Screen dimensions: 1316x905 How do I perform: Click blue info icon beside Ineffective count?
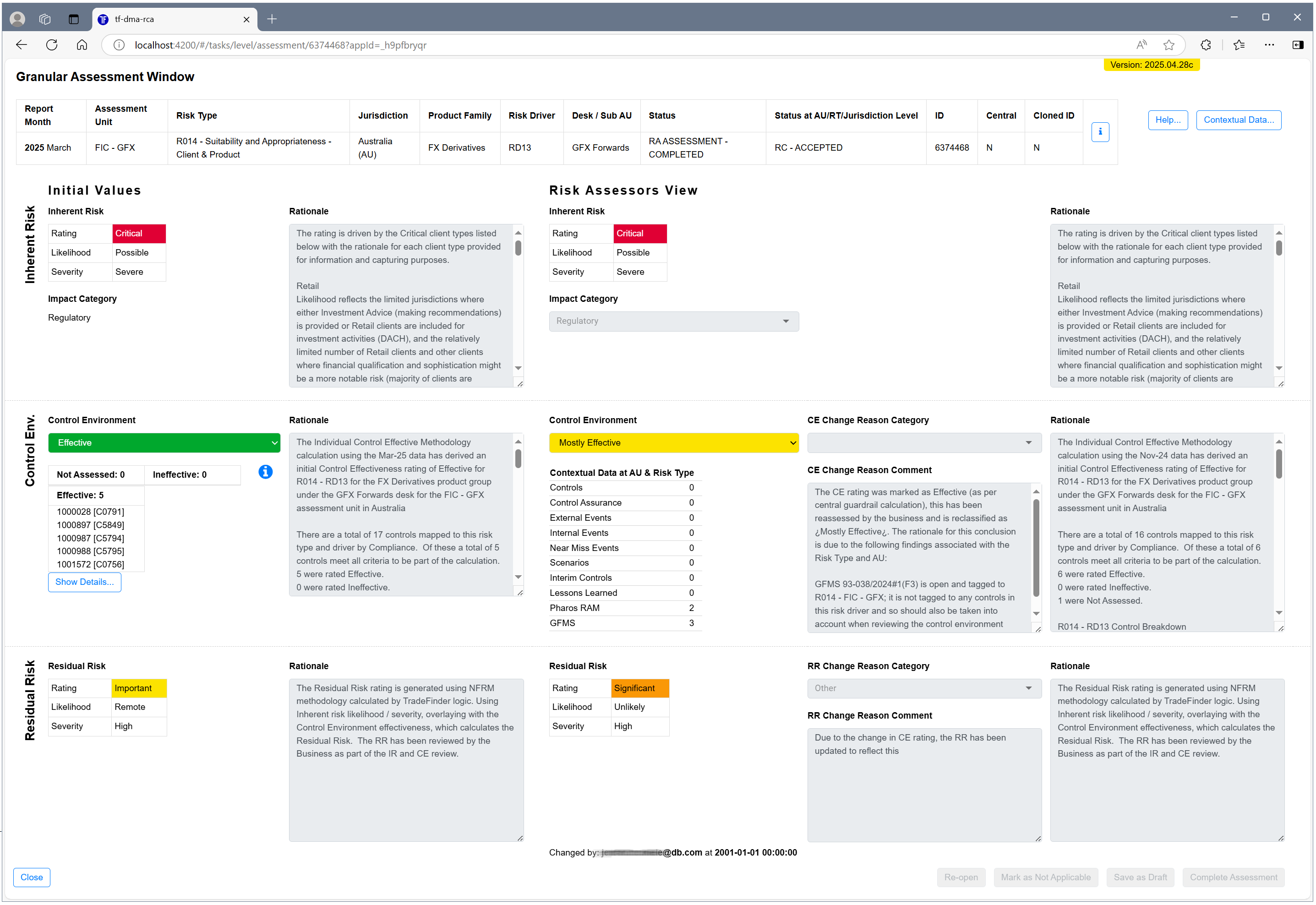(265, 472)
